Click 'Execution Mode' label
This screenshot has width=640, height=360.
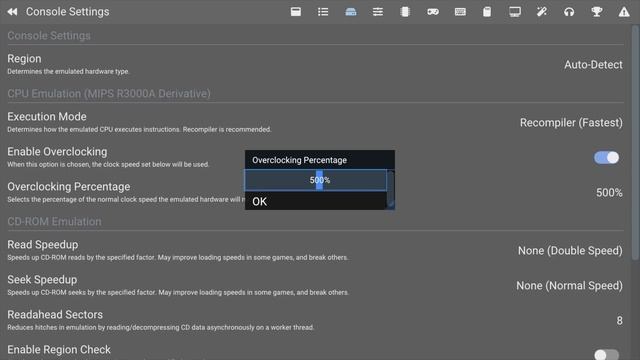pyautogui.click(x=47, y=117)
